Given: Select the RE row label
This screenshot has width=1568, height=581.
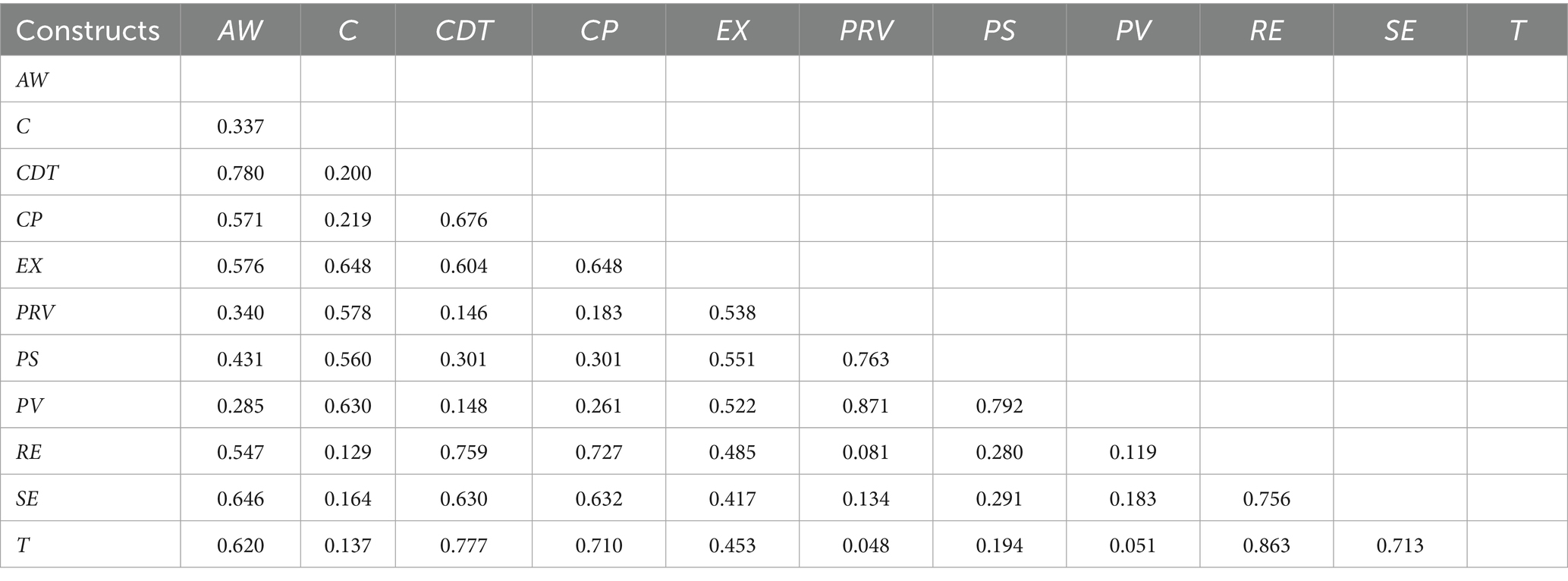Looking at the screenshot, I should (x=29, y=452).
